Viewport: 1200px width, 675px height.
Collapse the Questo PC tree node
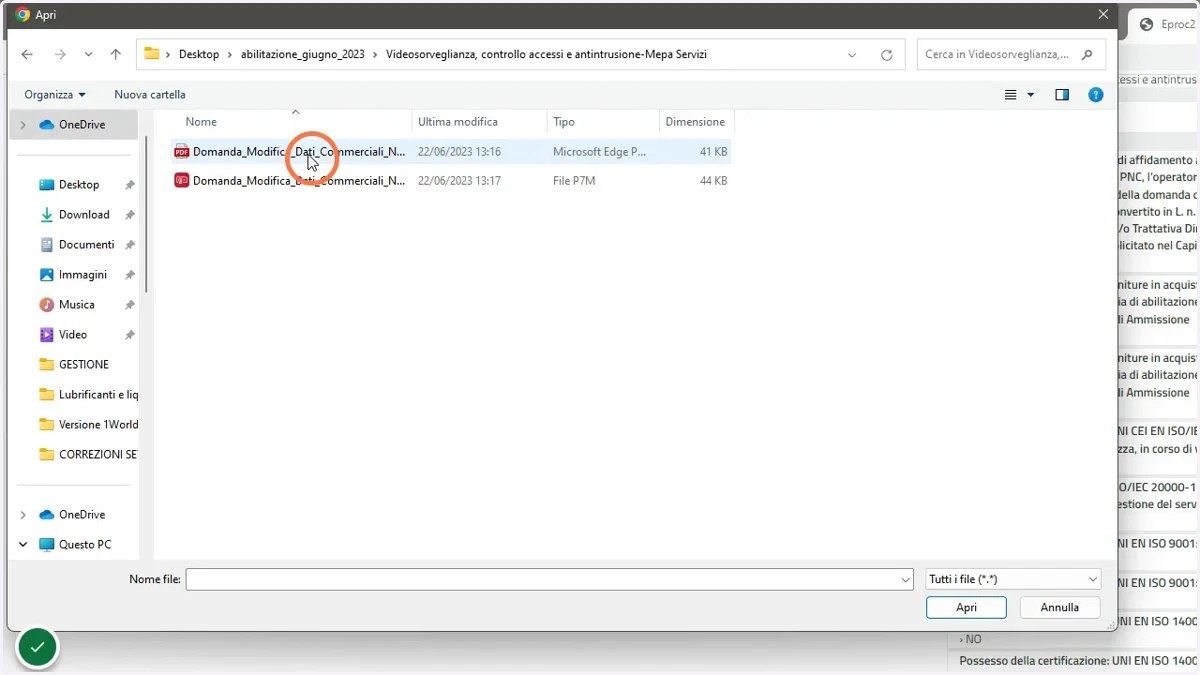pyautogui.click(x=23, y=545)
